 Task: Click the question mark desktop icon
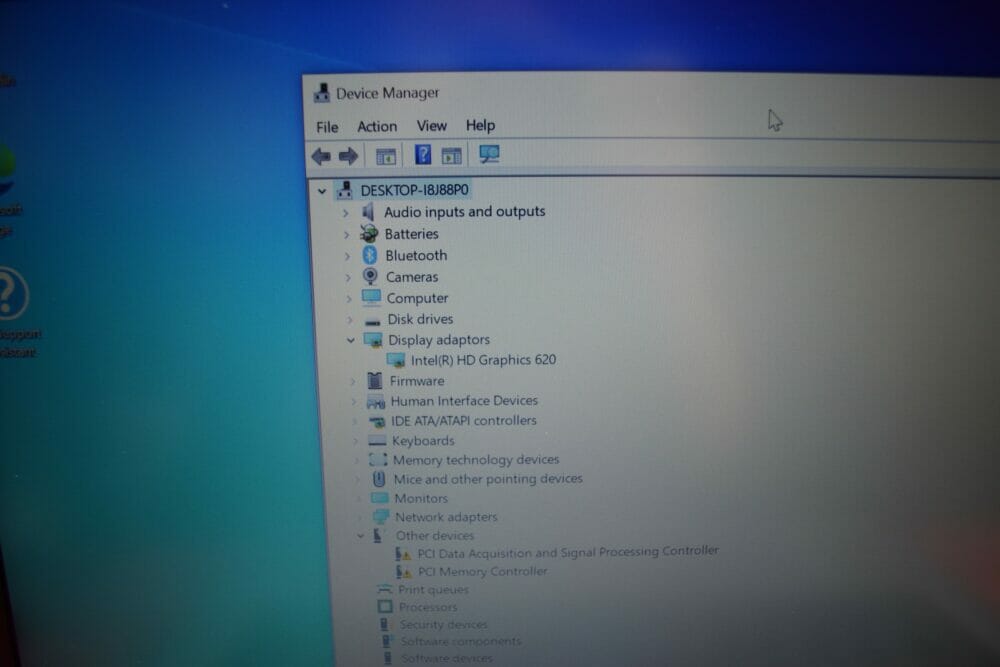coord(11,294)
